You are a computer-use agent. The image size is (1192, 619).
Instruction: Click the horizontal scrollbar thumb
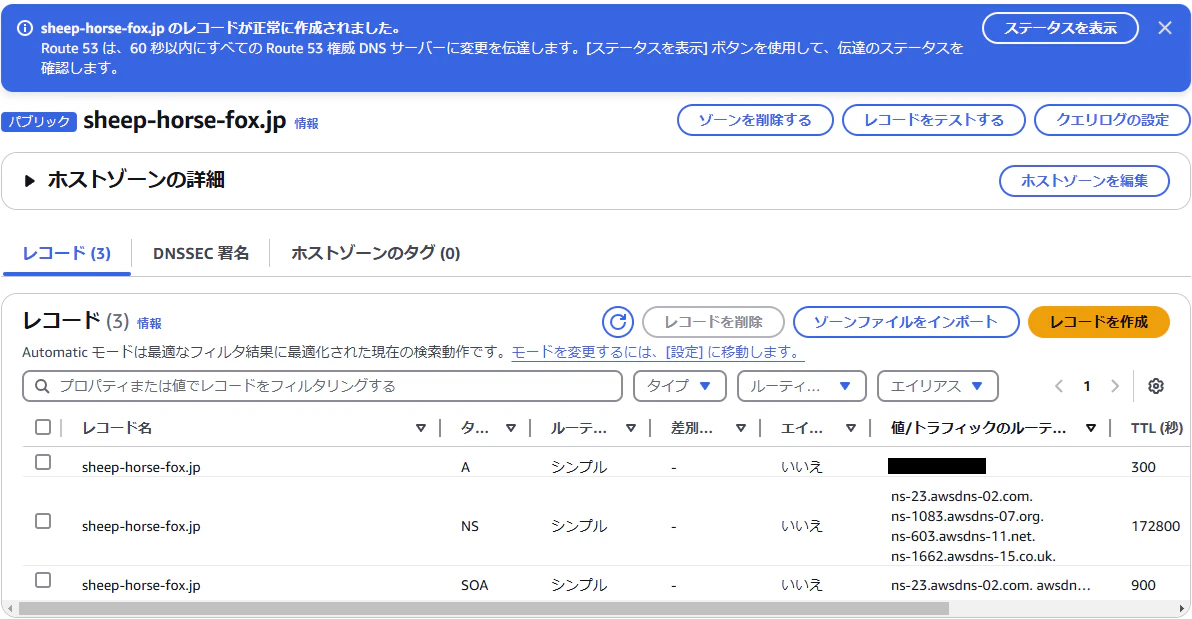click(484, 609)
